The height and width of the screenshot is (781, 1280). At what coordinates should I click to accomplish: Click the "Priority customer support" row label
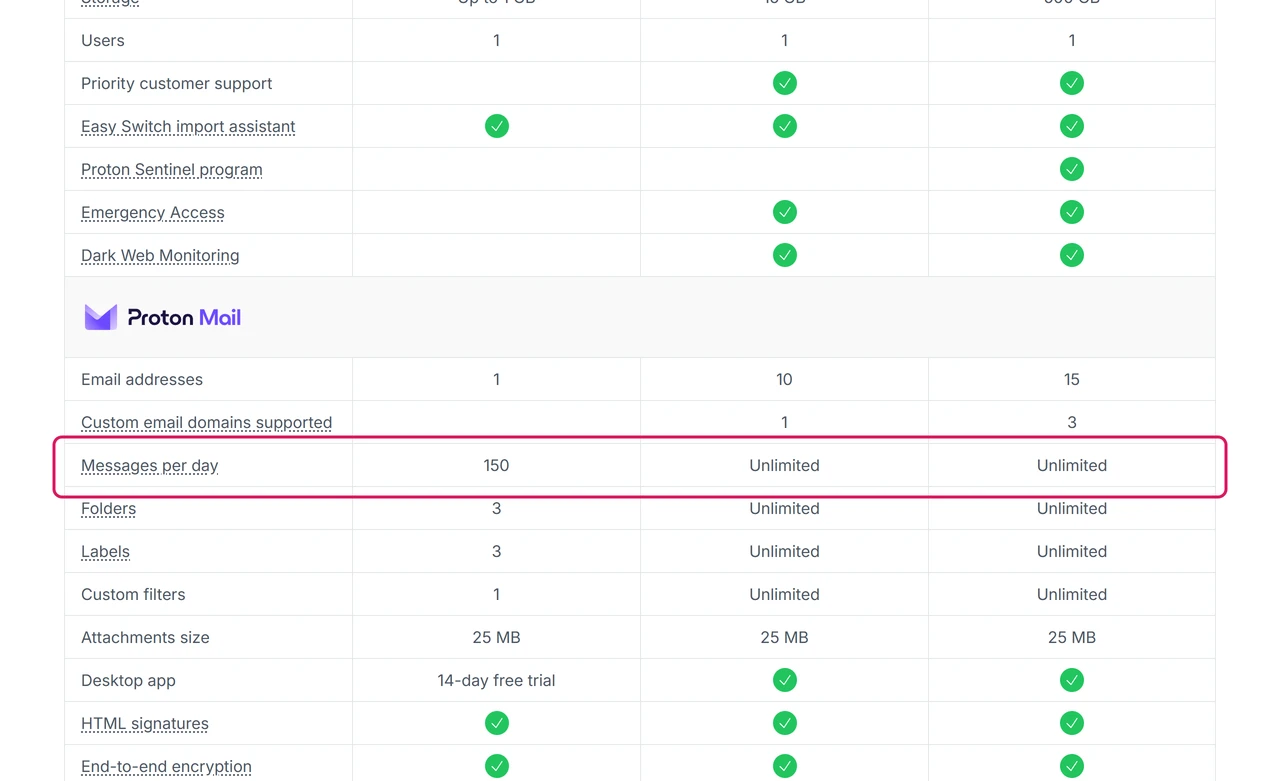click(177, 83)
